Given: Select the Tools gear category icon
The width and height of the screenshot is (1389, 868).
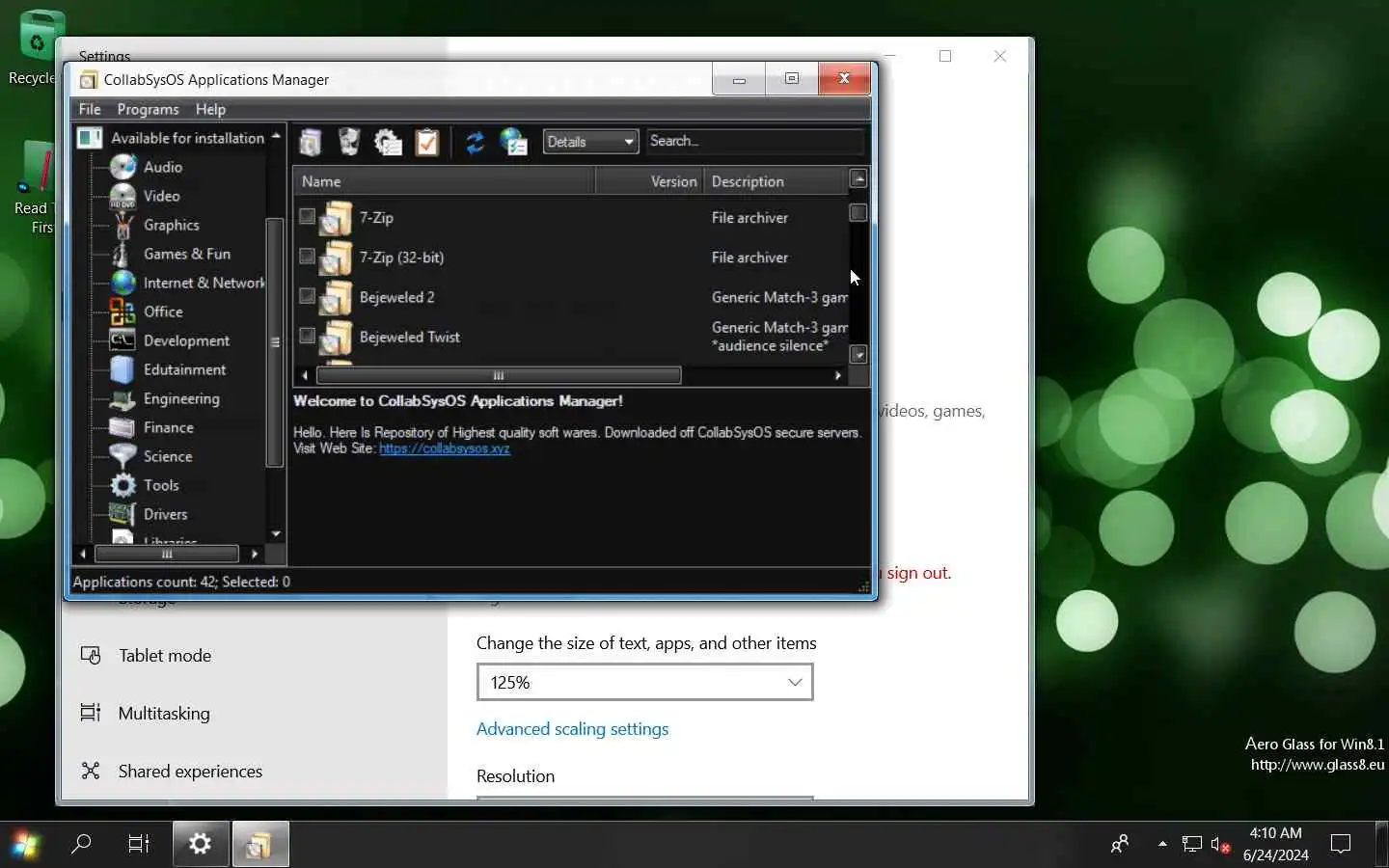Looking at the screenshot, I should 123,485.
